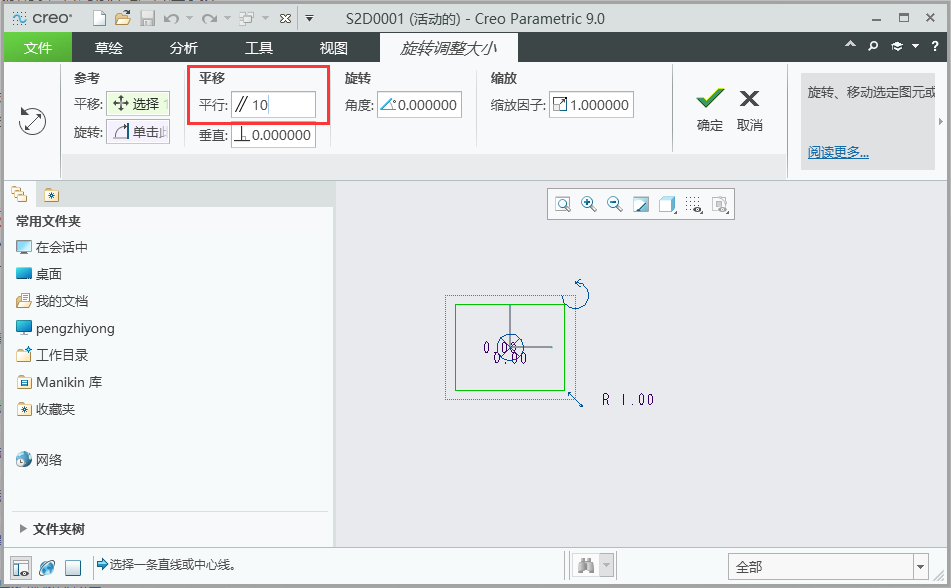Screen dimensions: 951x588
Task: Open the 桌面 folder
Action: click(39, 274)
